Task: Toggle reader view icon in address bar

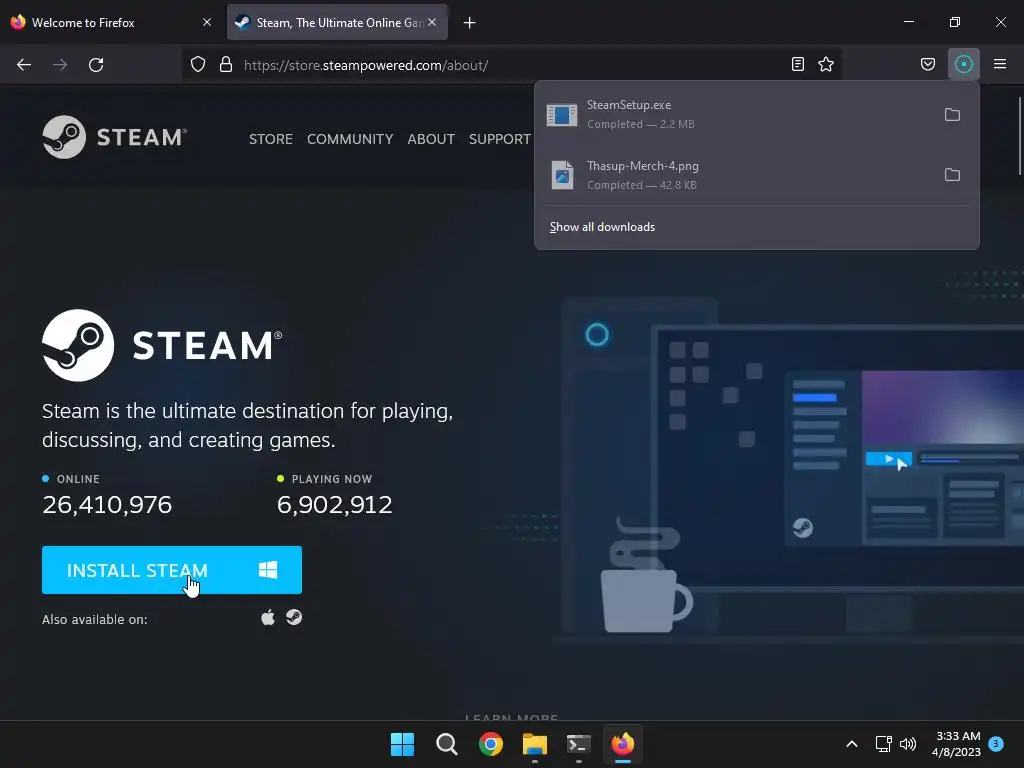Action: click(797, 64)
